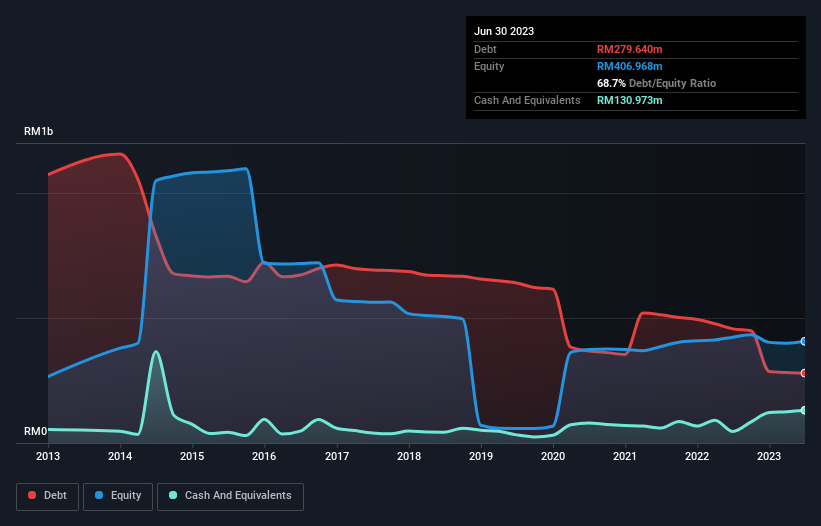This screenshot has height=526, width=821.
Task: Click the Equity row label in tooltip
Action: point(489,66)
